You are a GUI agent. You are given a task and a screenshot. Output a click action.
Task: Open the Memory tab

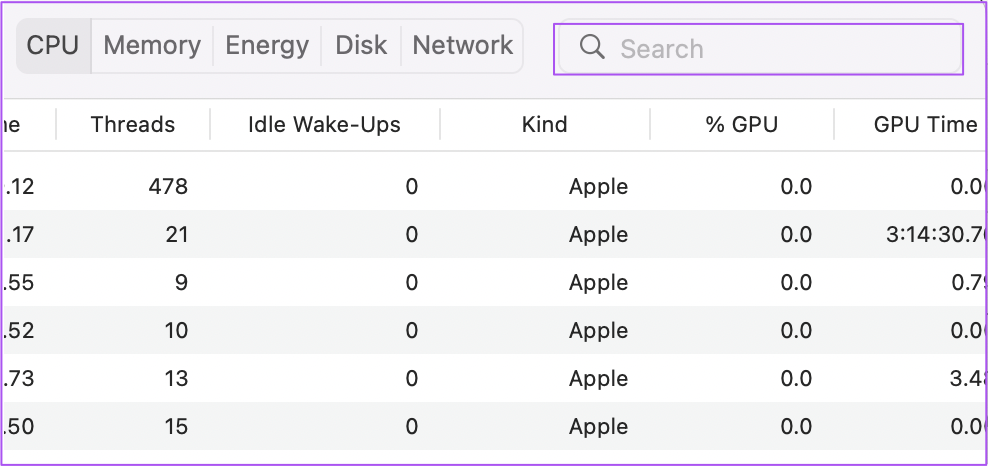click(x=152, y=46)
